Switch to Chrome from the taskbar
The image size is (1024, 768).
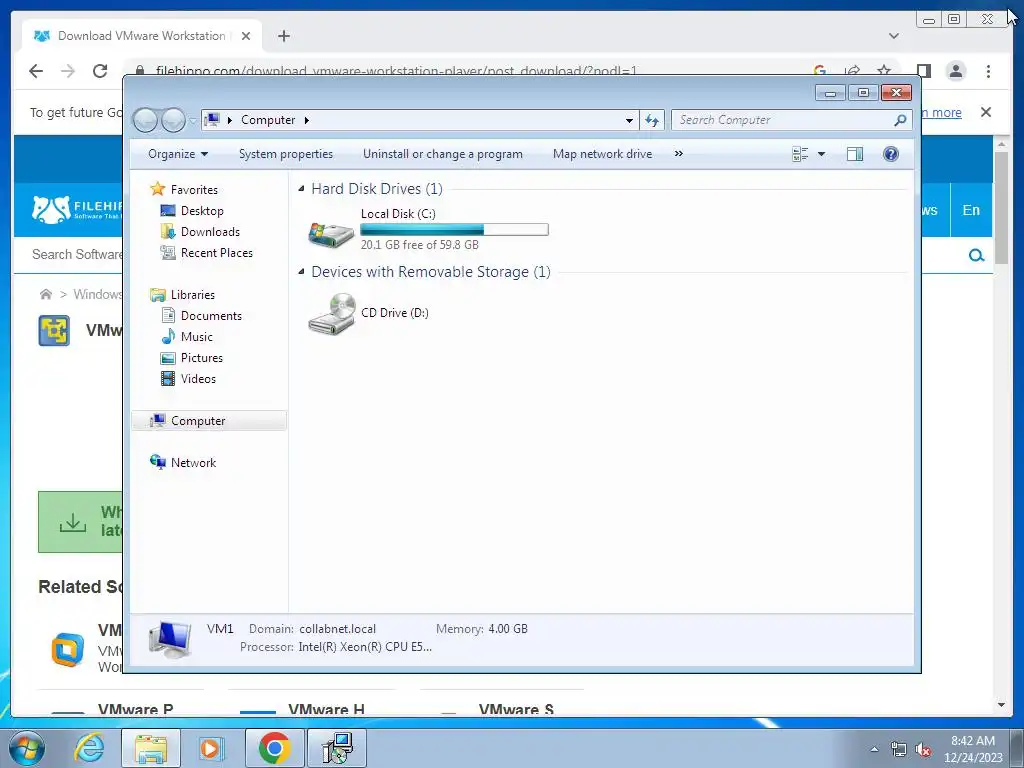274,748
